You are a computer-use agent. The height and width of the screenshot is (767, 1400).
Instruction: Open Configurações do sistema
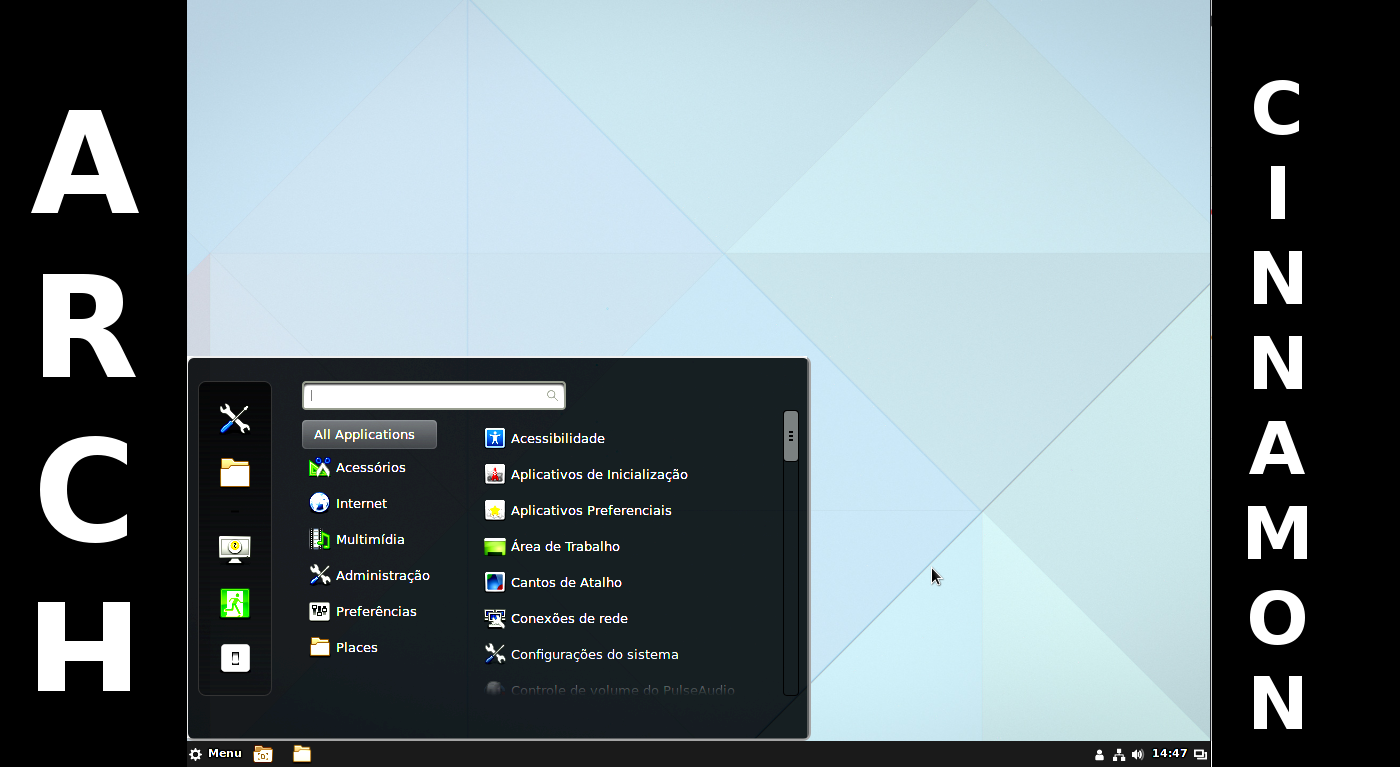pos(594,654)
